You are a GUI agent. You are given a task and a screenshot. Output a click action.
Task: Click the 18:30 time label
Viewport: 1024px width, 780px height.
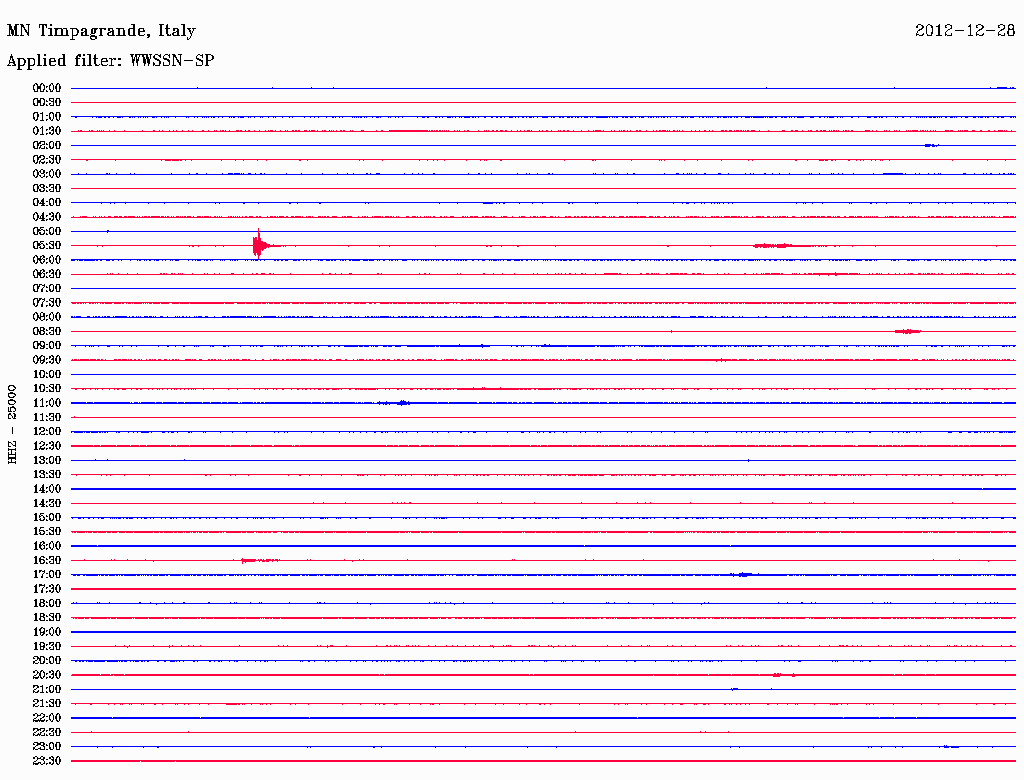pos(47,617)
